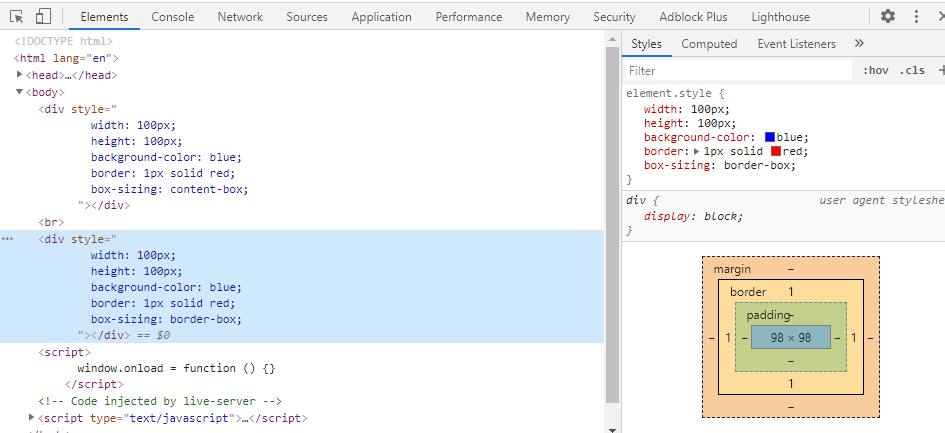
Task: Click the padding label in box model
Action: click(768, 315)
